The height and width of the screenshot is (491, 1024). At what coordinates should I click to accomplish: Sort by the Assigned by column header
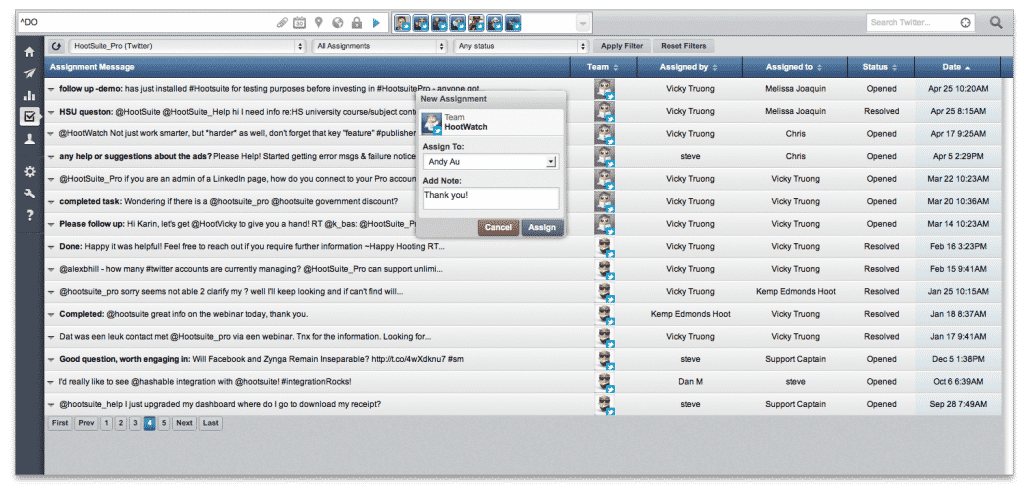[x=689, y=67]
